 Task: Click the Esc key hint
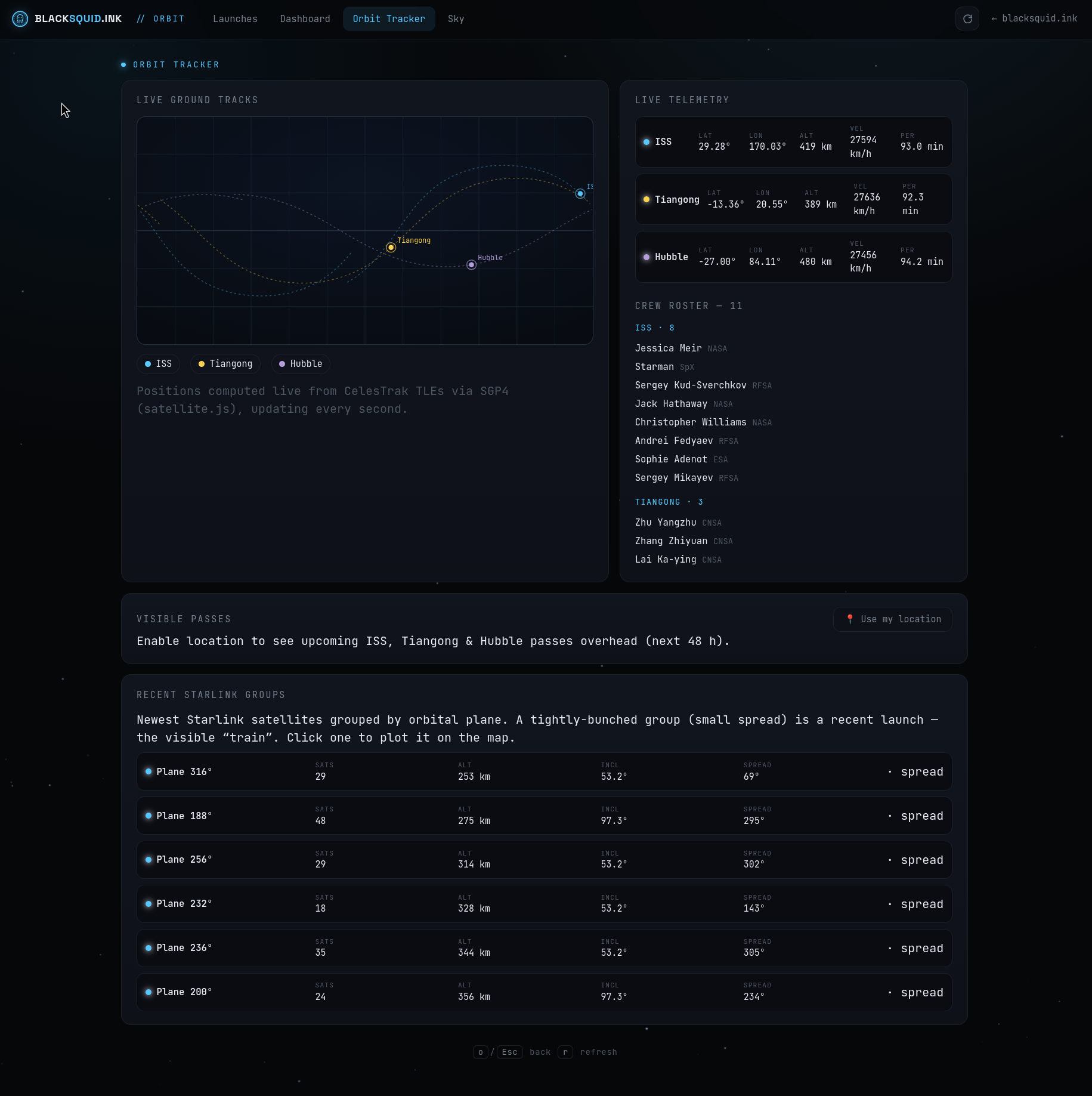[x=510, y=1052]
